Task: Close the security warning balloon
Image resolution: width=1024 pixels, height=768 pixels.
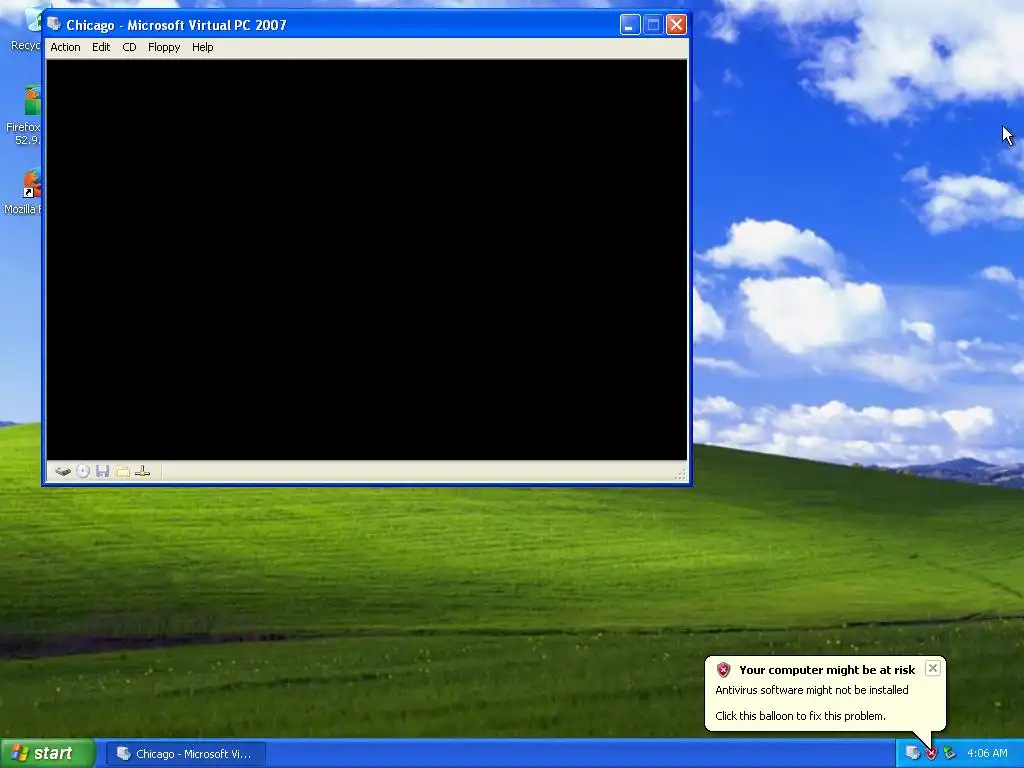Action: click(933, 668)
